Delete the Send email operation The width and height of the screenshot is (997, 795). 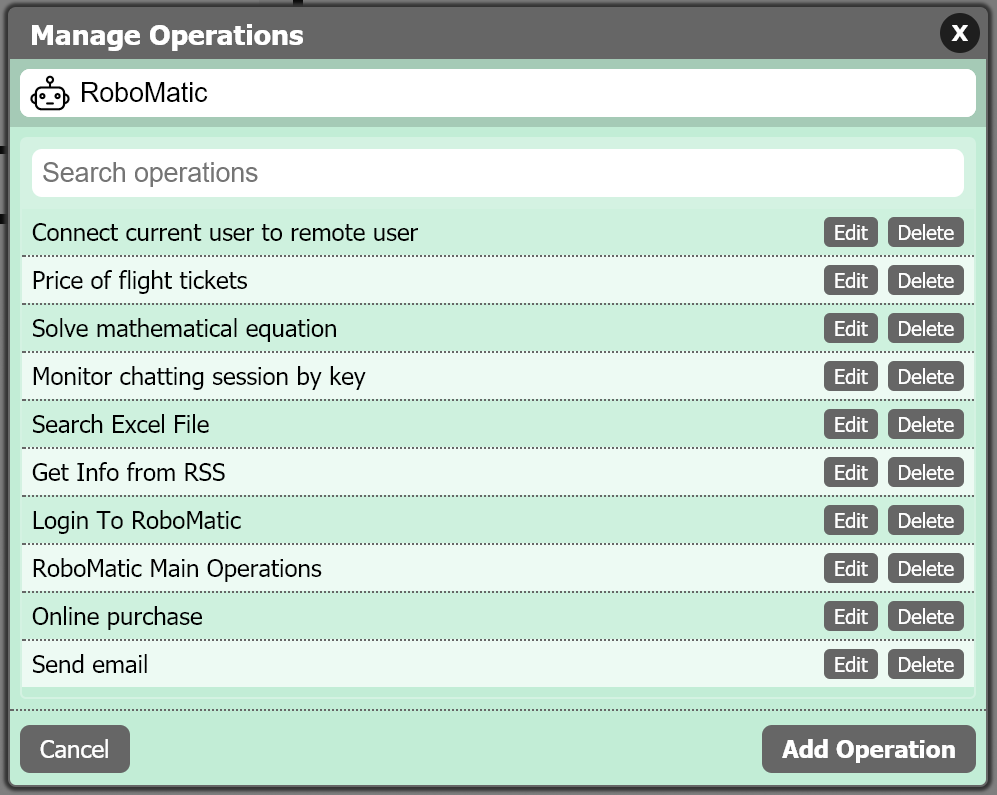(925, 665)
